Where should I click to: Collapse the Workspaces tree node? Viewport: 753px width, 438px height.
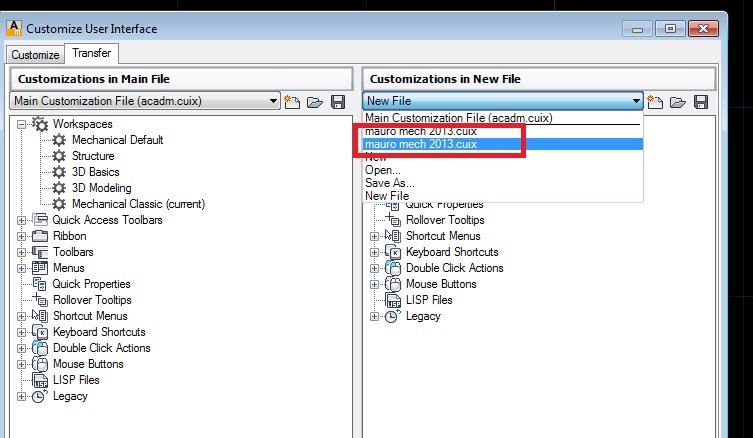[x=21, y=124]
